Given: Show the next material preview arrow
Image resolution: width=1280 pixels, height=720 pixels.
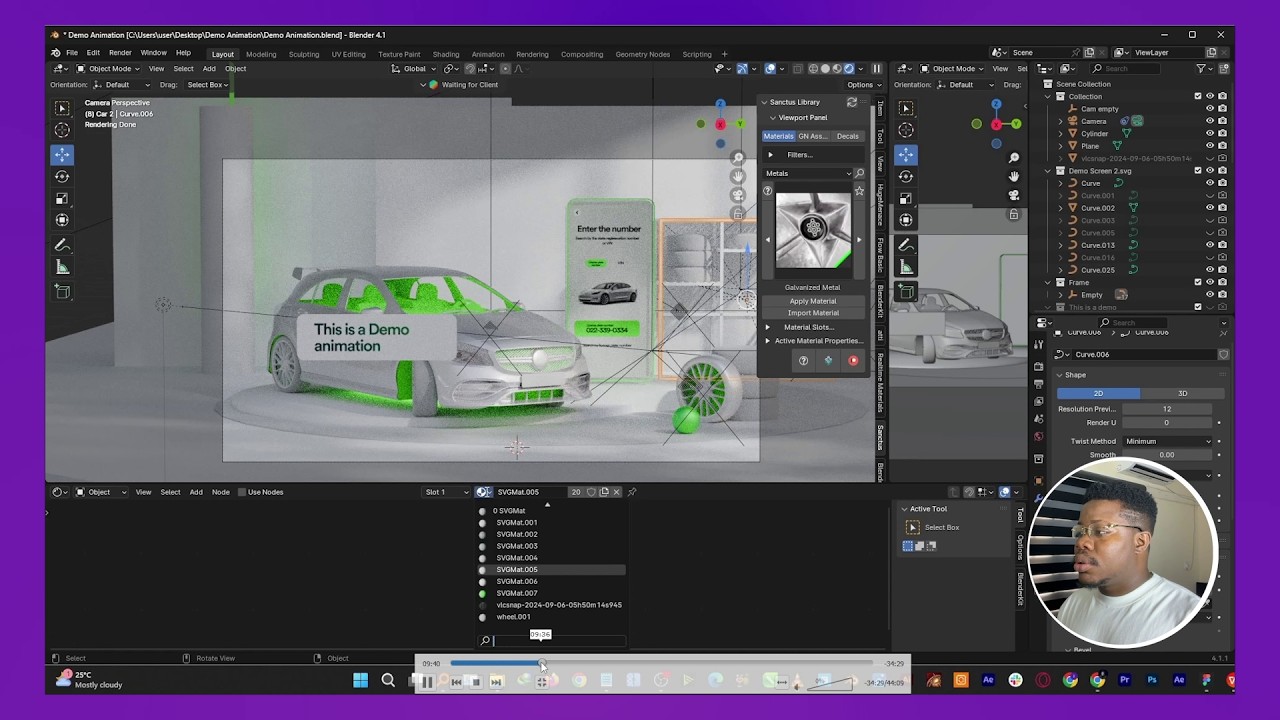Looking at the screenshot, I should click(x=858, y=239).
